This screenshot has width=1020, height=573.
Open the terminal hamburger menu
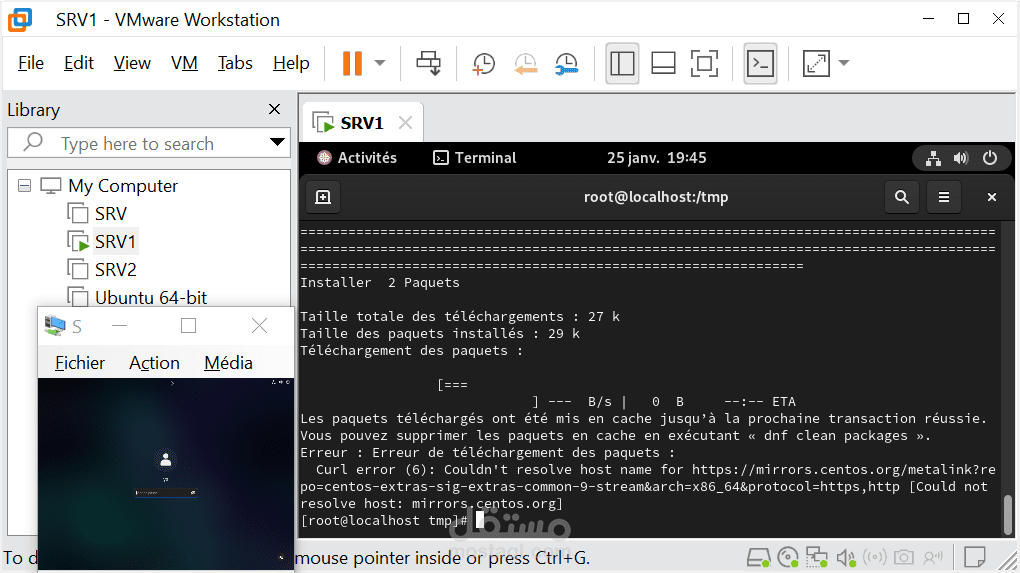click(944, 197)
